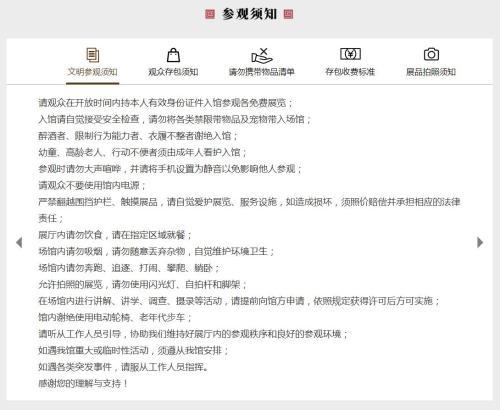Click the red seal icon left of 参观须知
Viewport: 500px width, 410px height.
click(x=210, y=14)
